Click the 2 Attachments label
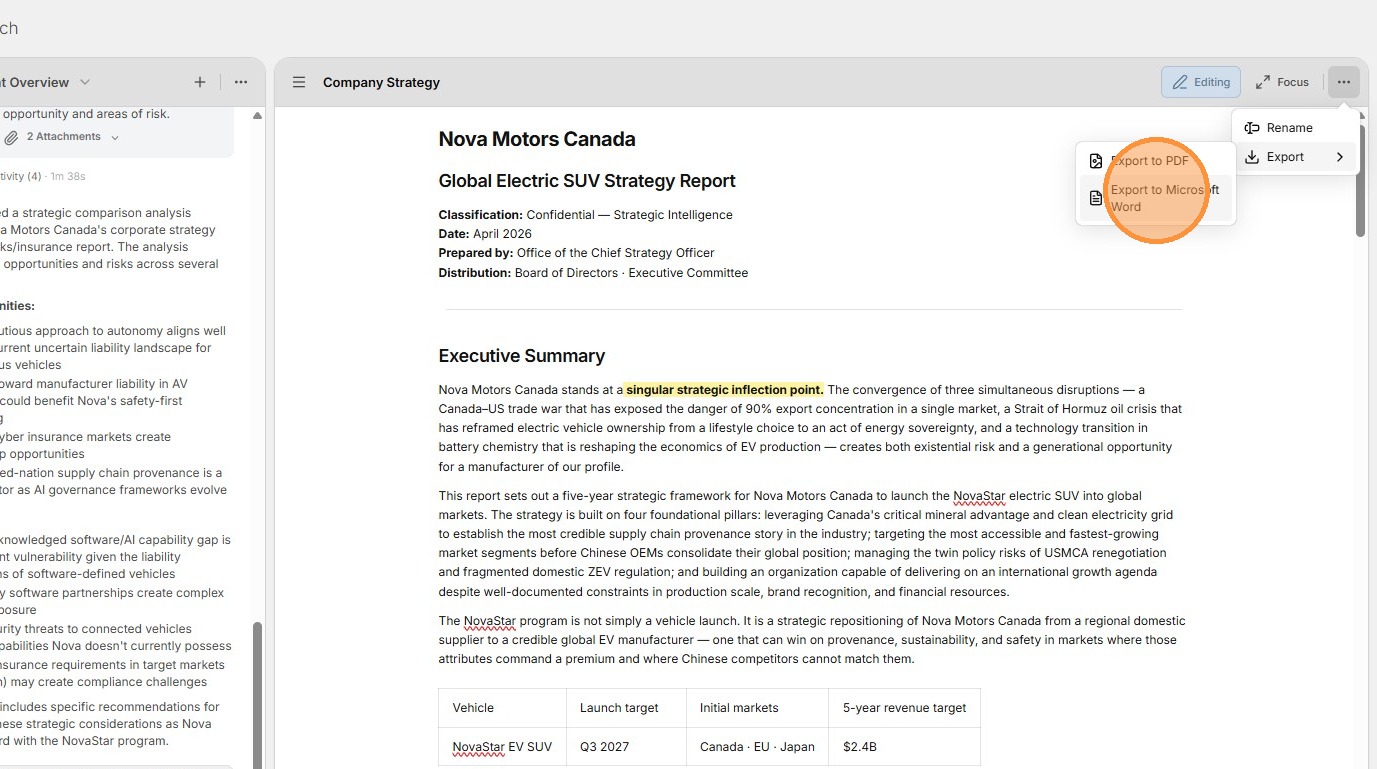The image size is (1377, 769). click(x=64, y=137)
